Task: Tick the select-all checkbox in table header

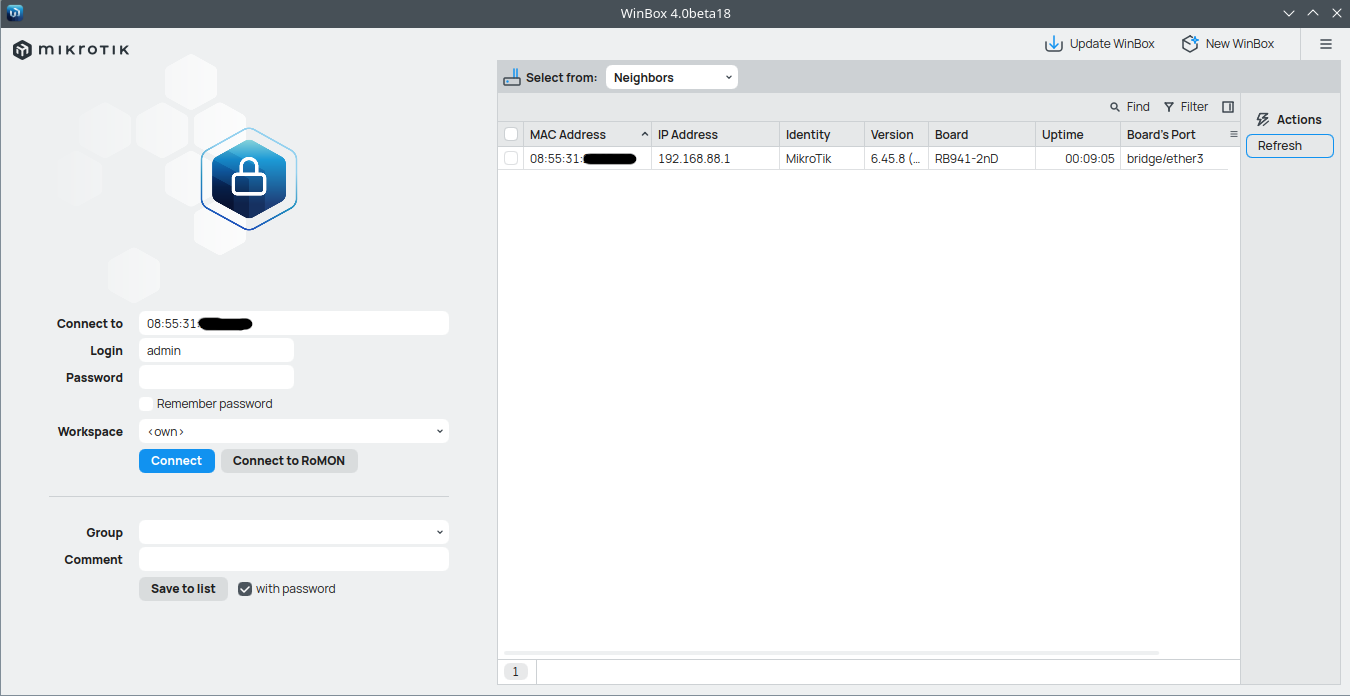Action: [x=511, y=134]
